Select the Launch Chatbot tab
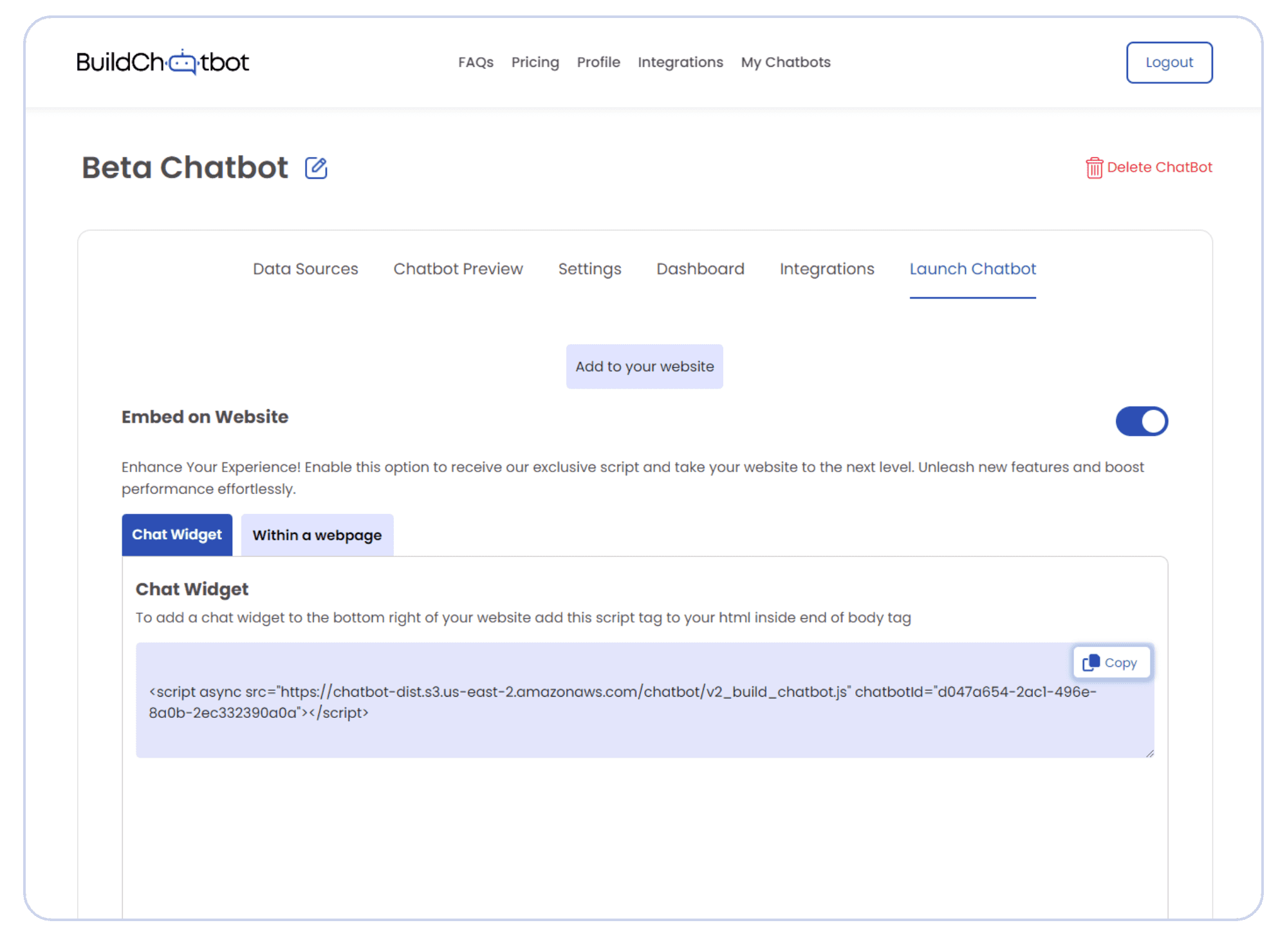 point(973,269)
